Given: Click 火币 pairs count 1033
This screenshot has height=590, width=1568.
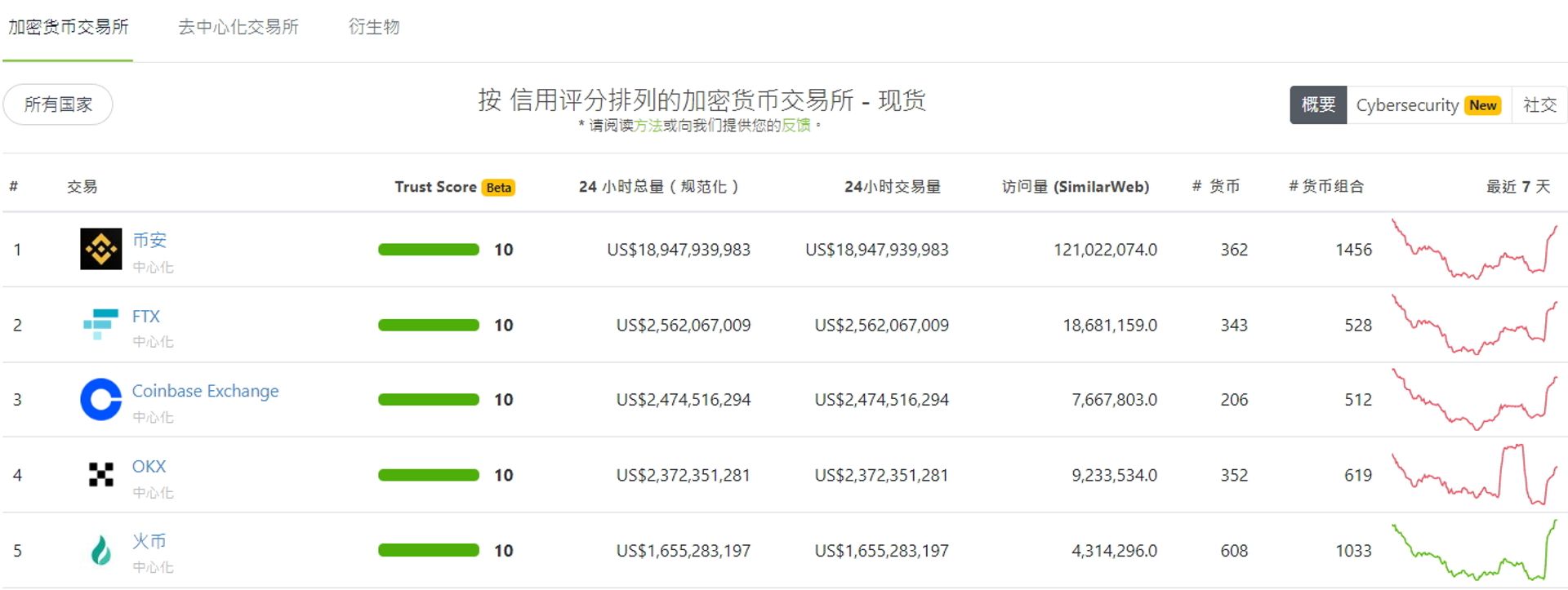Looking at the screenshot, I should pos(1353,551).
